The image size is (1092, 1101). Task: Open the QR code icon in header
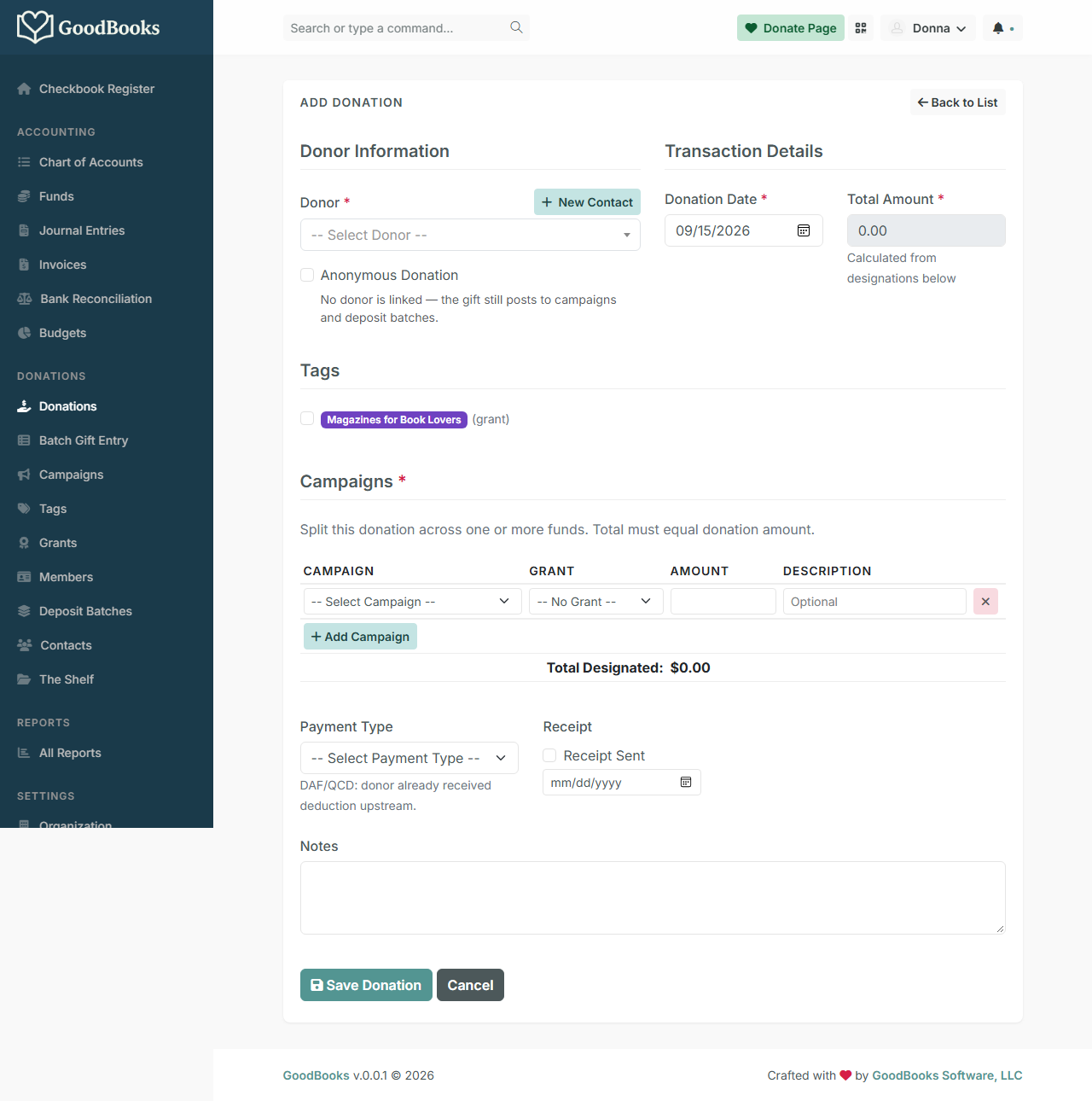pyautogui.click(x=861, y=28)
